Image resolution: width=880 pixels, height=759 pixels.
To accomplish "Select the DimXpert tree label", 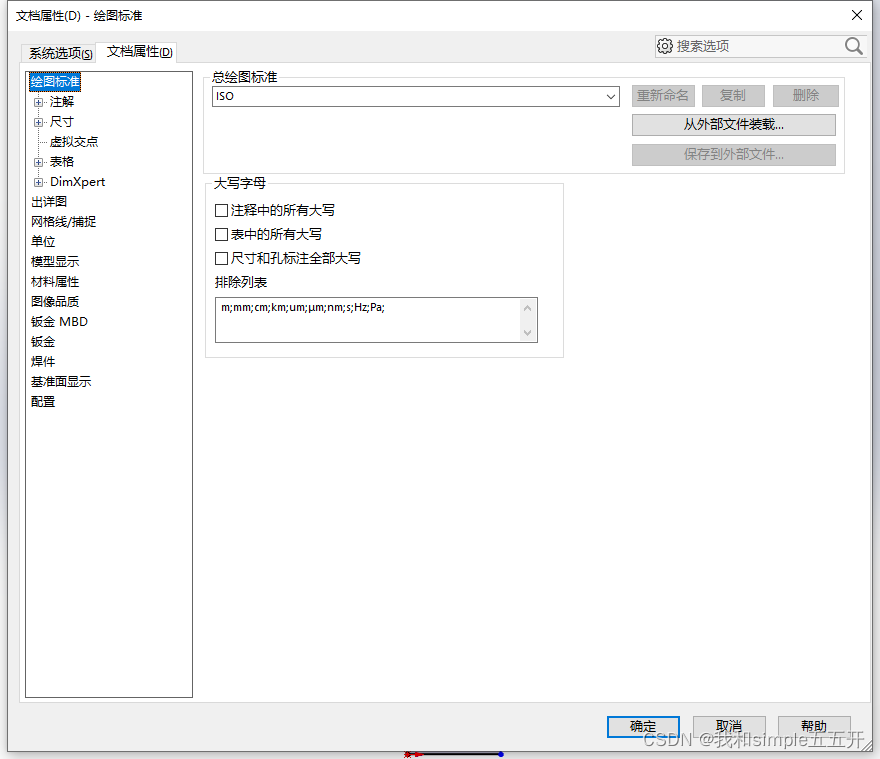I will [x=77, y=182].
